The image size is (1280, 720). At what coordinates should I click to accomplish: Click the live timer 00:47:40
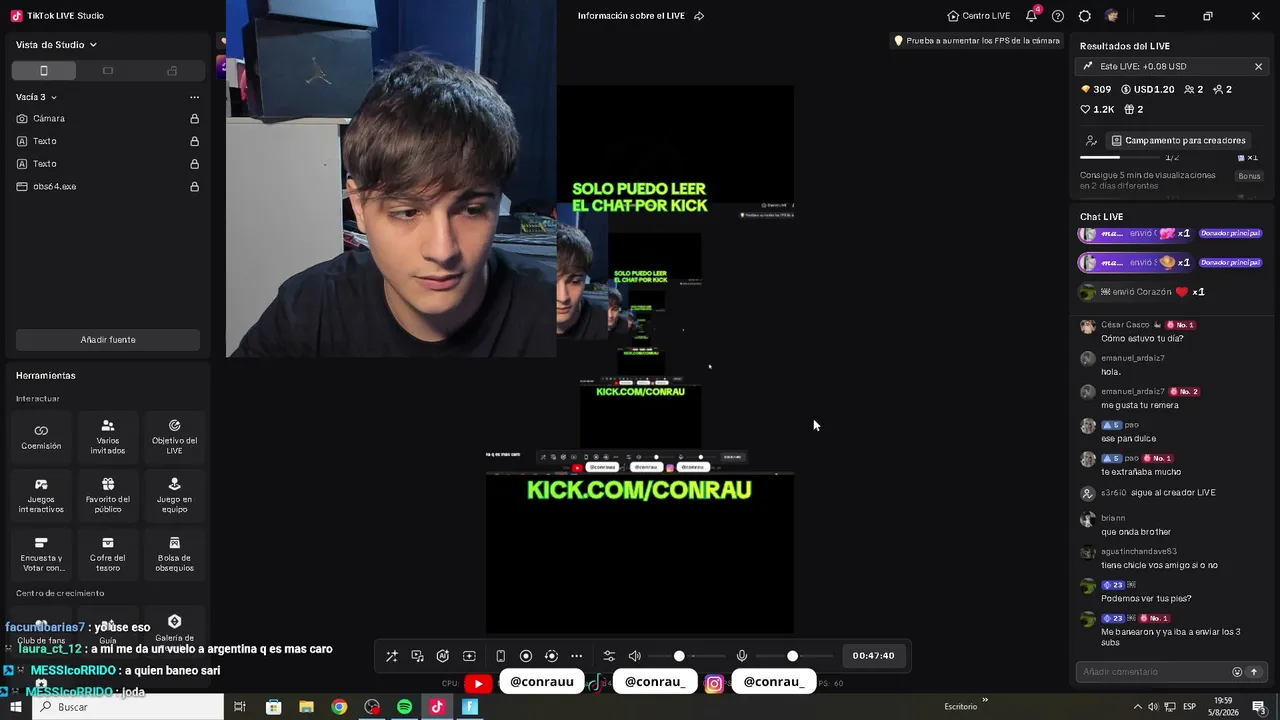point(873,656)
